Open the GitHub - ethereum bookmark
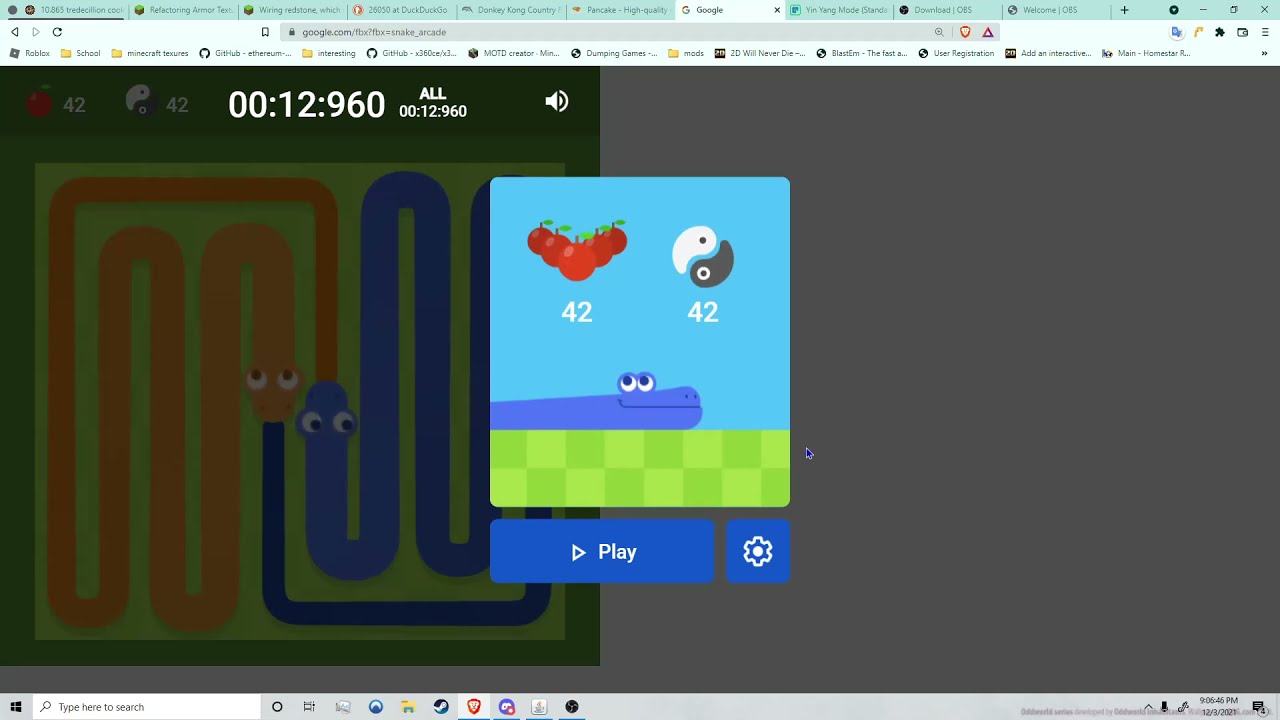The height and width of the screenshot is (720, 1280). [246, 53]
